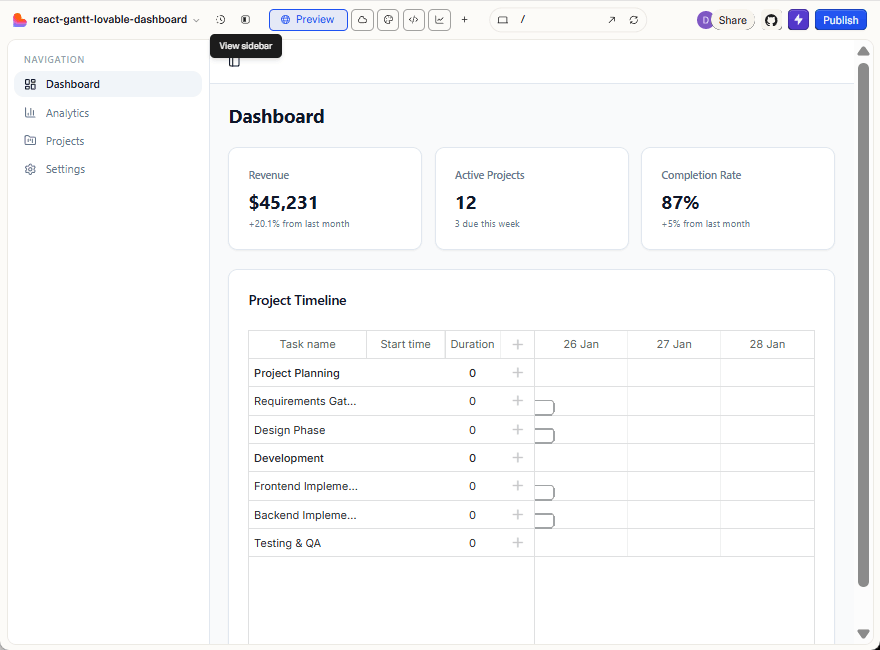This screenshot has width=880, height=650.
Task: Switch the device viewport toggle
Action: (x=503, y=18)
